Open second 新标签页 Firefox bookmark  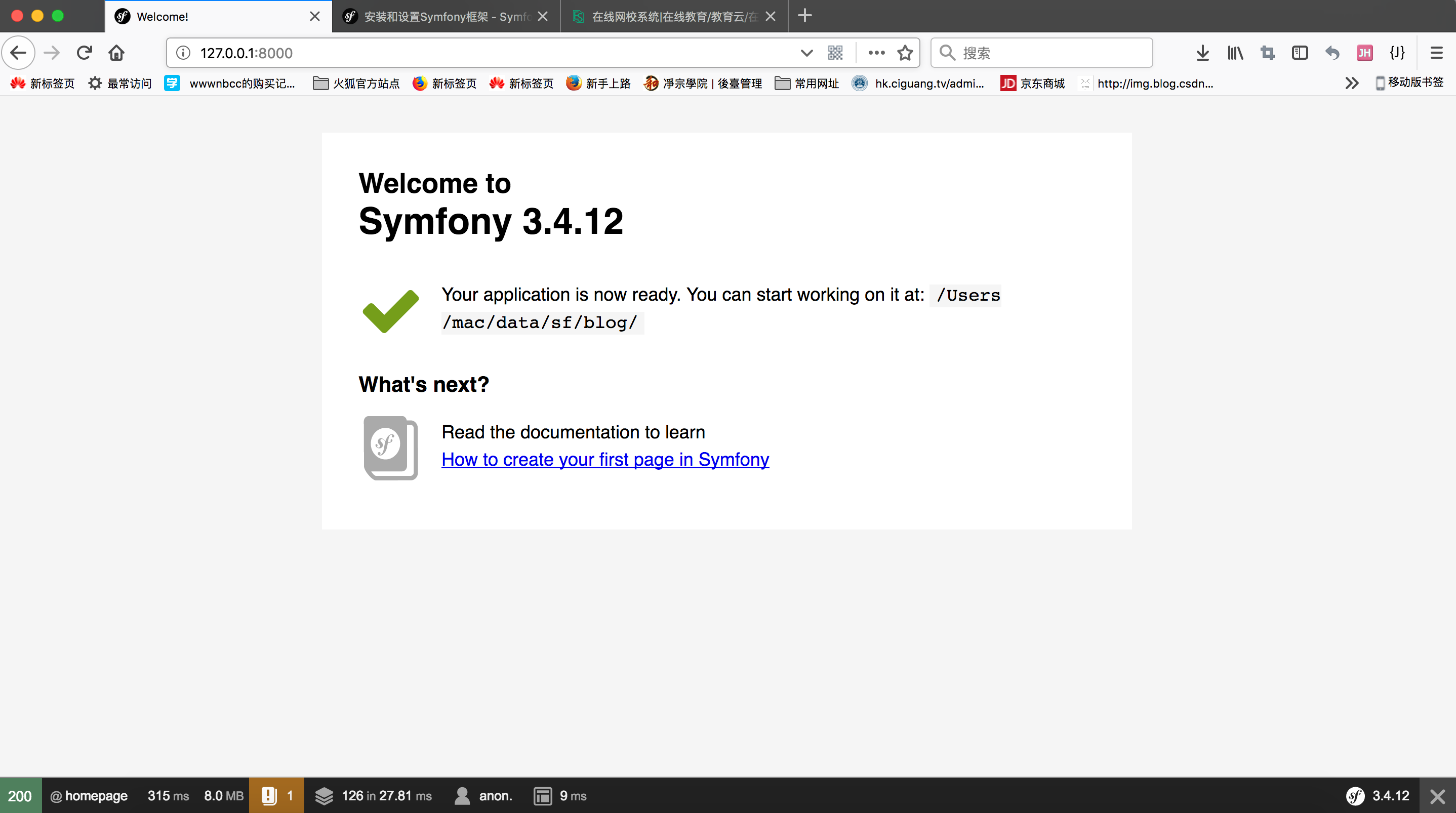click(x=444, y=84)
